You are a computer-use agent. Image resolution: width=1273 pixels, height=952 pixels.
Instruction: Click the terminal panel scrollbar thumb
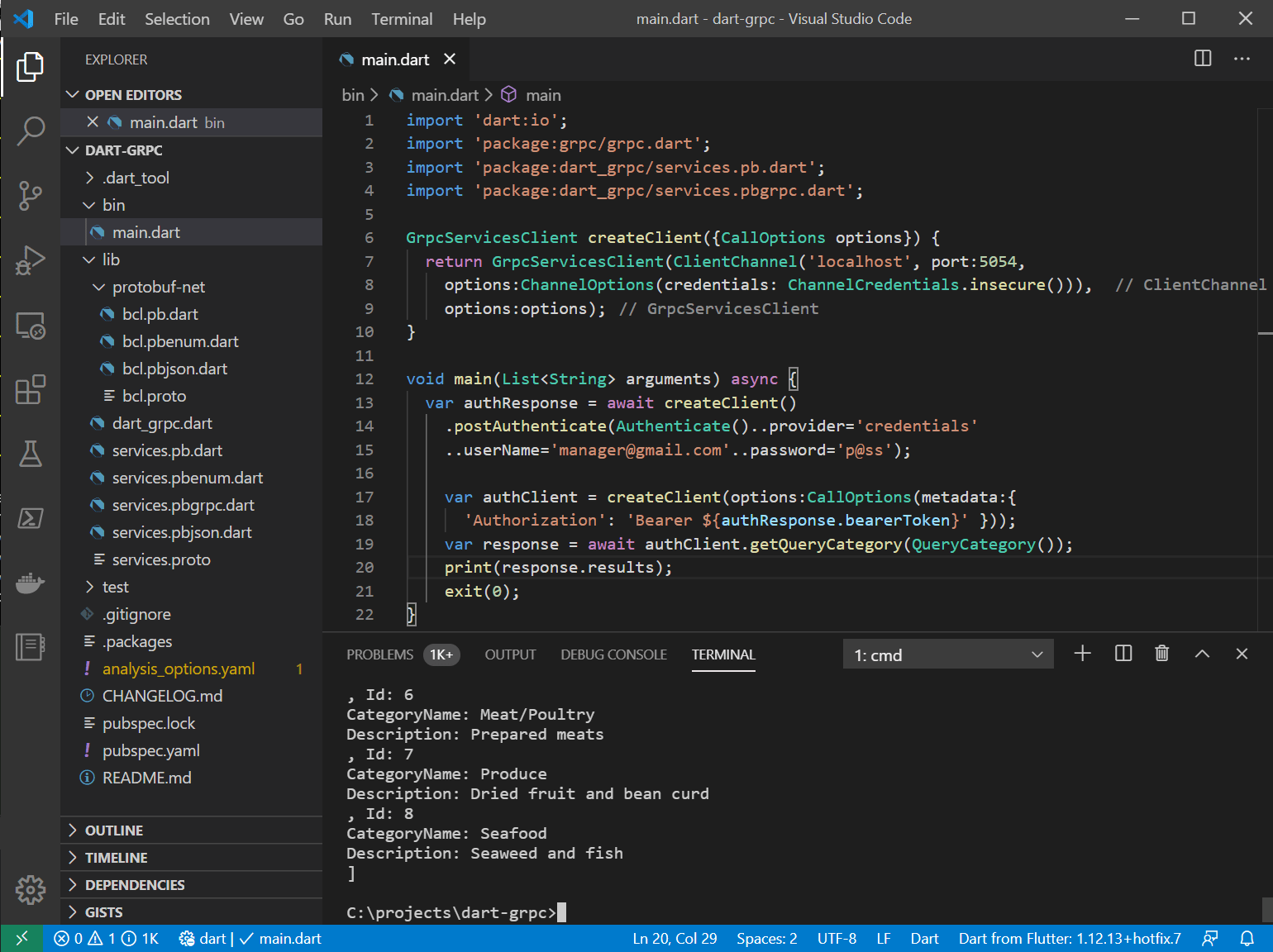tap(1267, 909)
